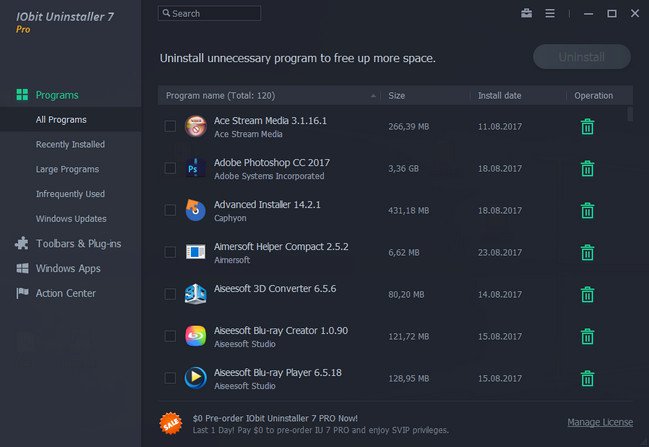Sort list by Size column header
Screen dimensions: 649x447
click(x=397, y=96)
